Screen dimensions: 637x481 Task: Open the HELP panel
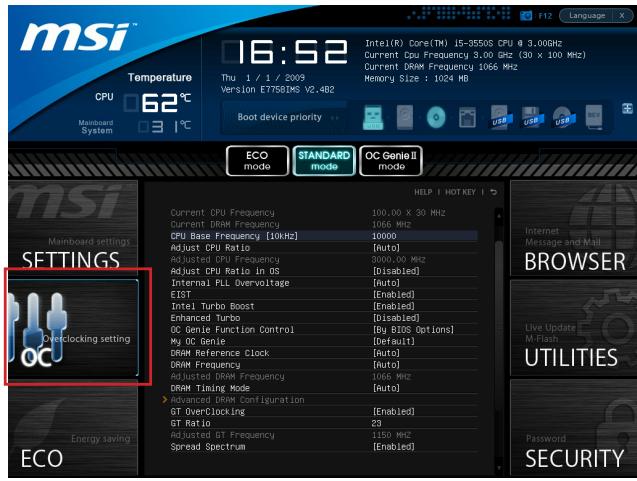click(x=423, y=192)
